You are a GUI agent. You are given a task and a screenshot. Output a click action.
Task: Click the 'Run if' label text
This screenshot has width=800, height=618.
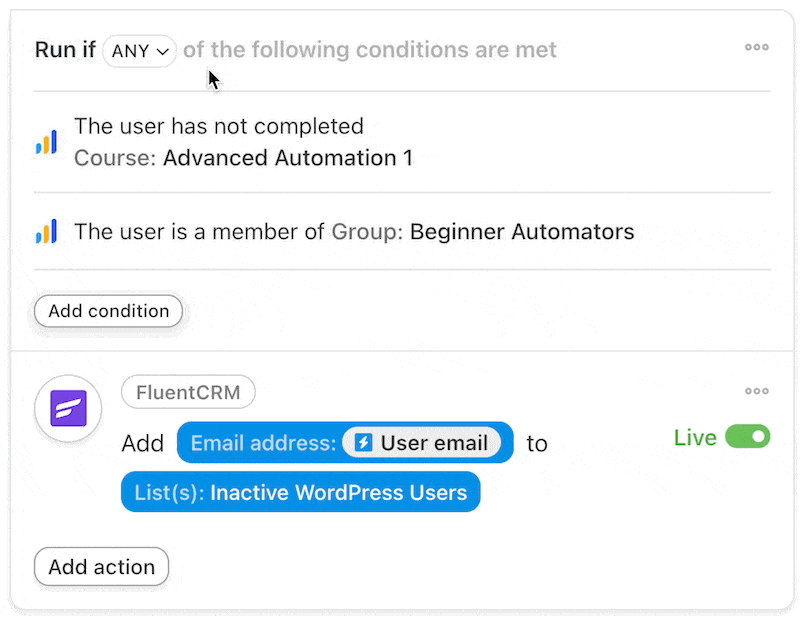(65, 50)
